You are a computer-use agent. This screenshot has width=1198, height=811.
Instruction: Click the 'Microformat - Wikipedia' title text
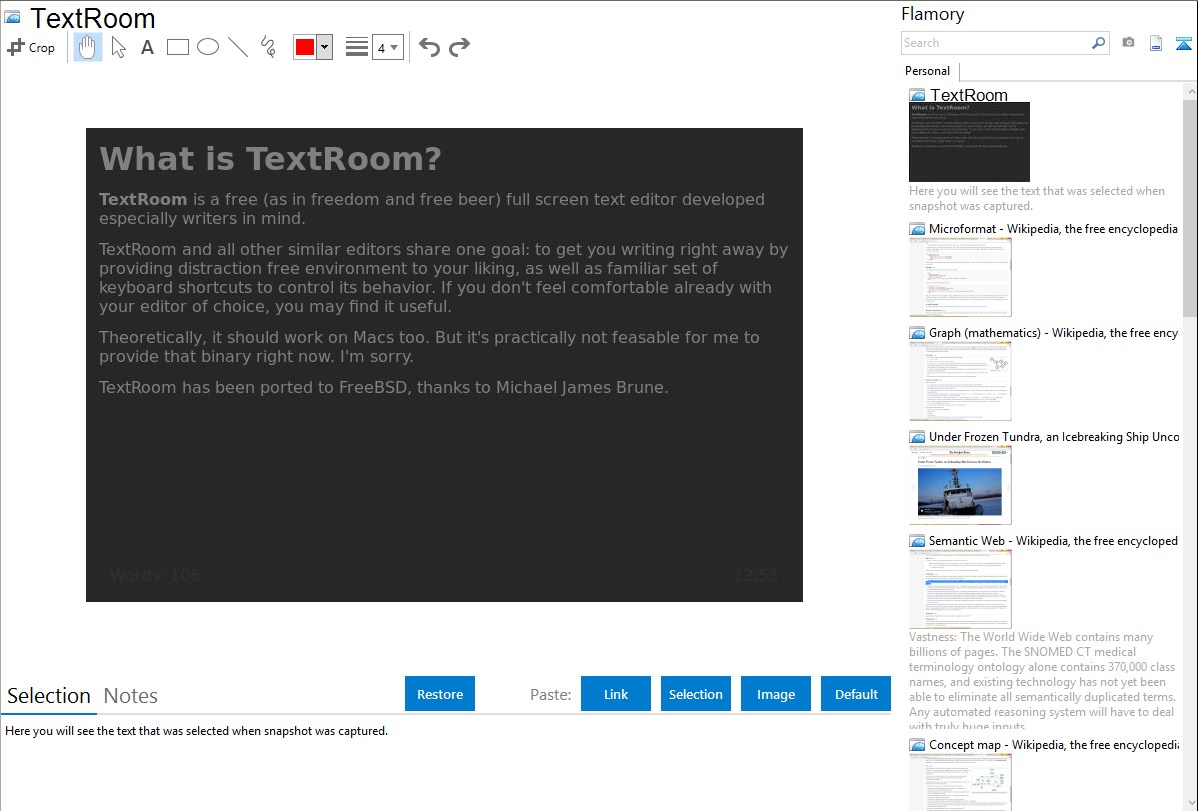point(1053,229)
